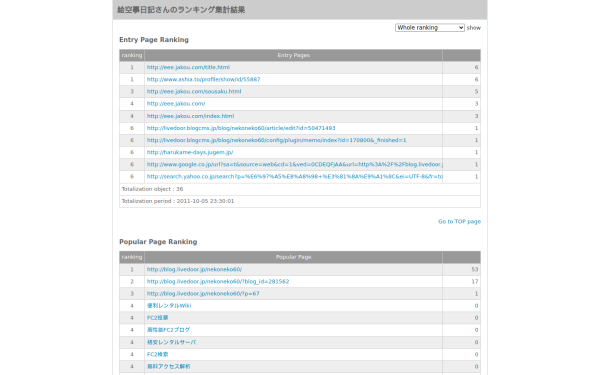Click the ranking header in Popular table
The height and width of the screenshot is (375, 600).
click(x=132, y=257)
